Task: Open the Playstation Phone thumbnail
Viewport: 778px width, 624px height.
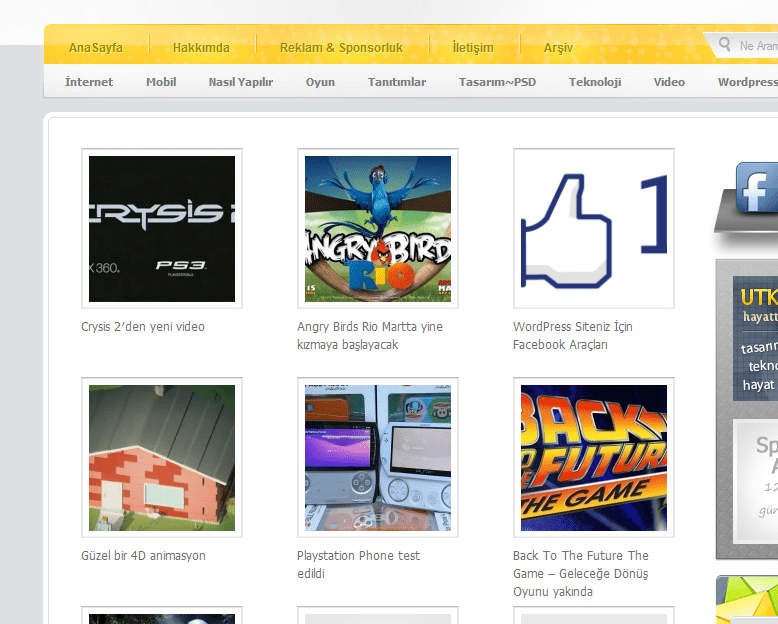Action: [x=378, y=457]
